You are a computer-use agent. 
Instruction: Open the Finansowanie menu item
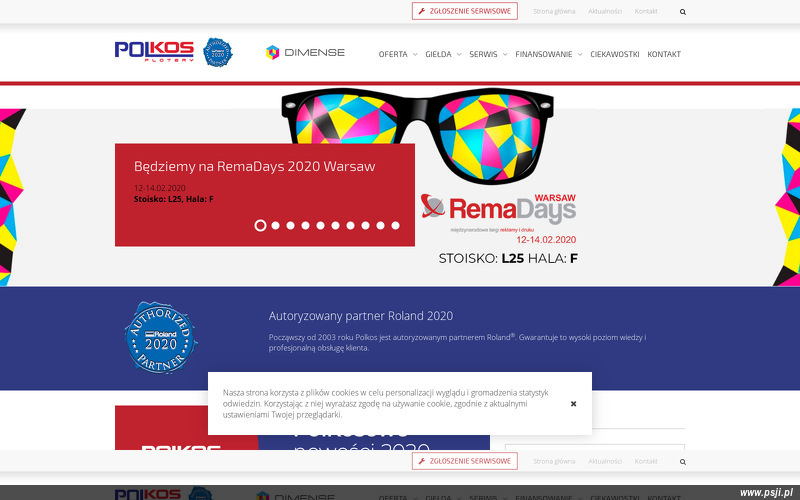tap(543, 54)
